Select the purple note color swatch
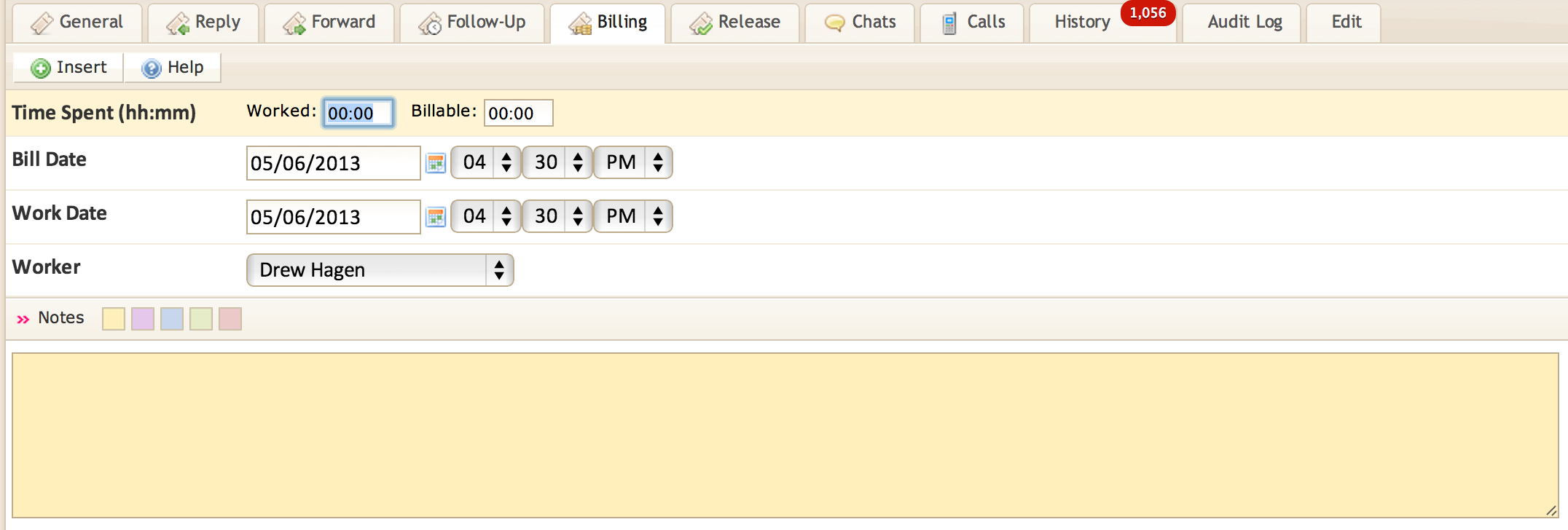The image size is (1568, 530). click(143, 319)
